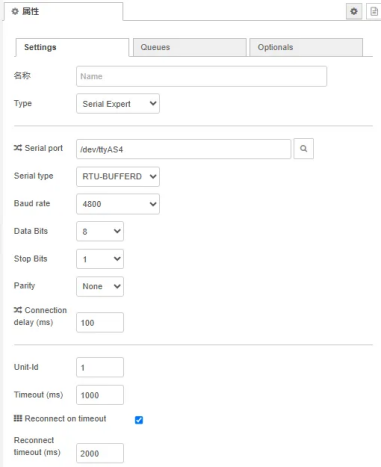Select the 属性 properties tab
This screenshot has width=381, height=467.
[63, 11]
